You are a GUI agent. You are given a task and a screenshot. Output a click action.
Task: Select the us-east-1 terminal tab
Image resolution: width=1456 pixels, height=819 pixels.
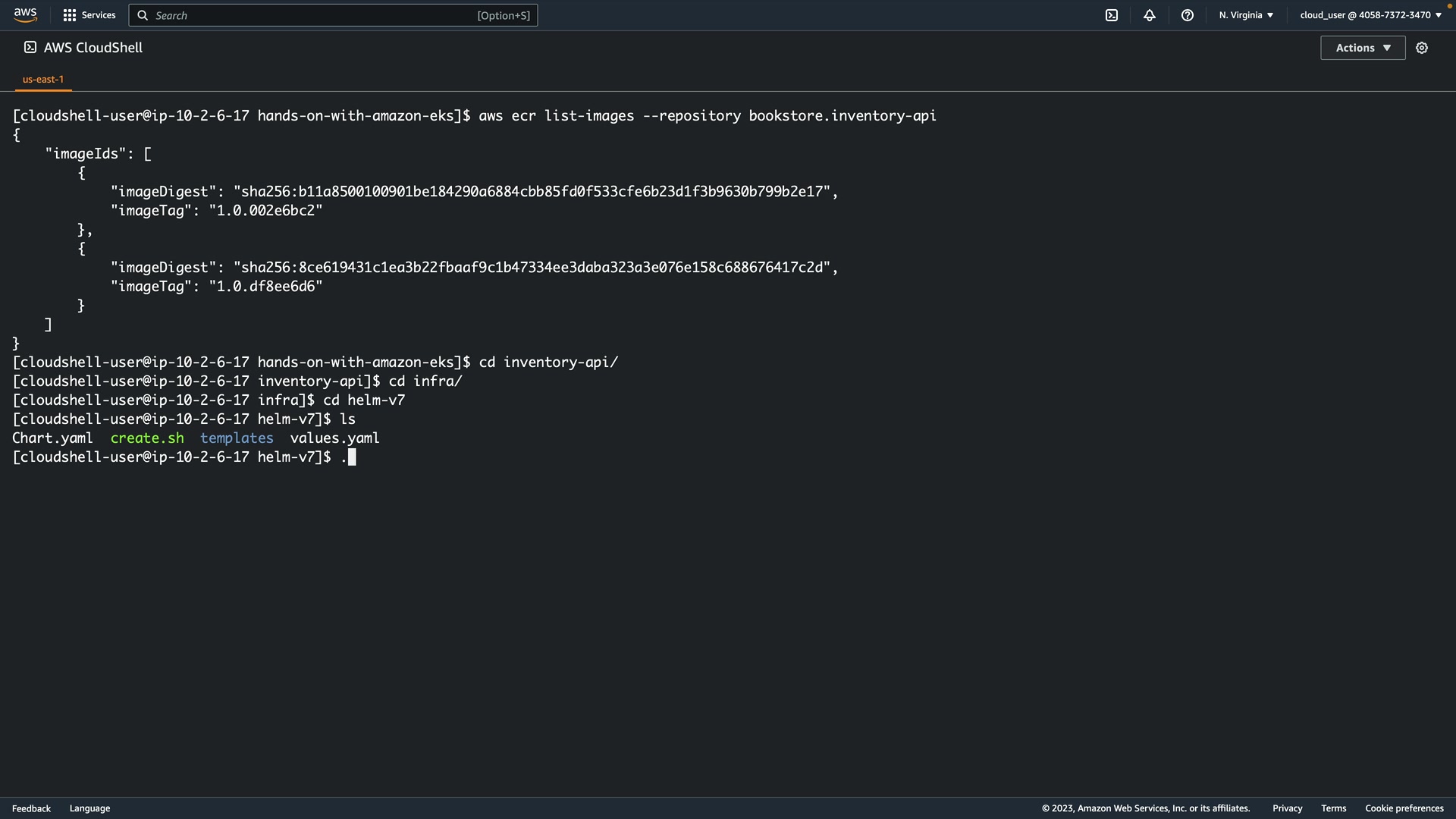[43, 79]
